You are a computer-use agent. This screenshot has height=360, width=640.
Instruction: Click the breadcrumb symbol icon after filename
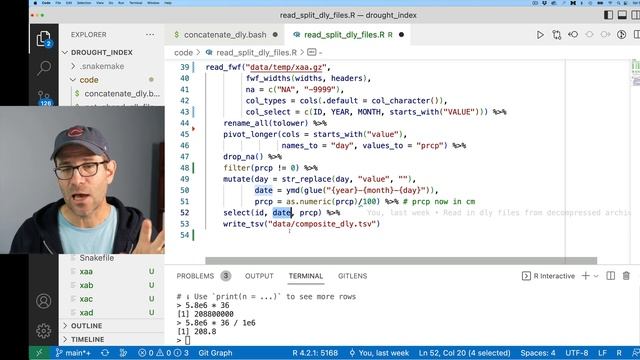coord(312,52)
